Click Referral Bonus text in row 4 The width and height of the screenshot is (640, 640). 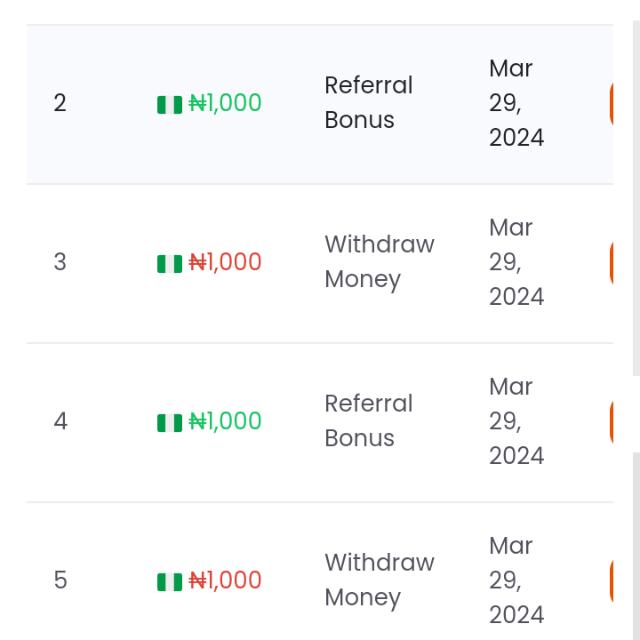369,421
